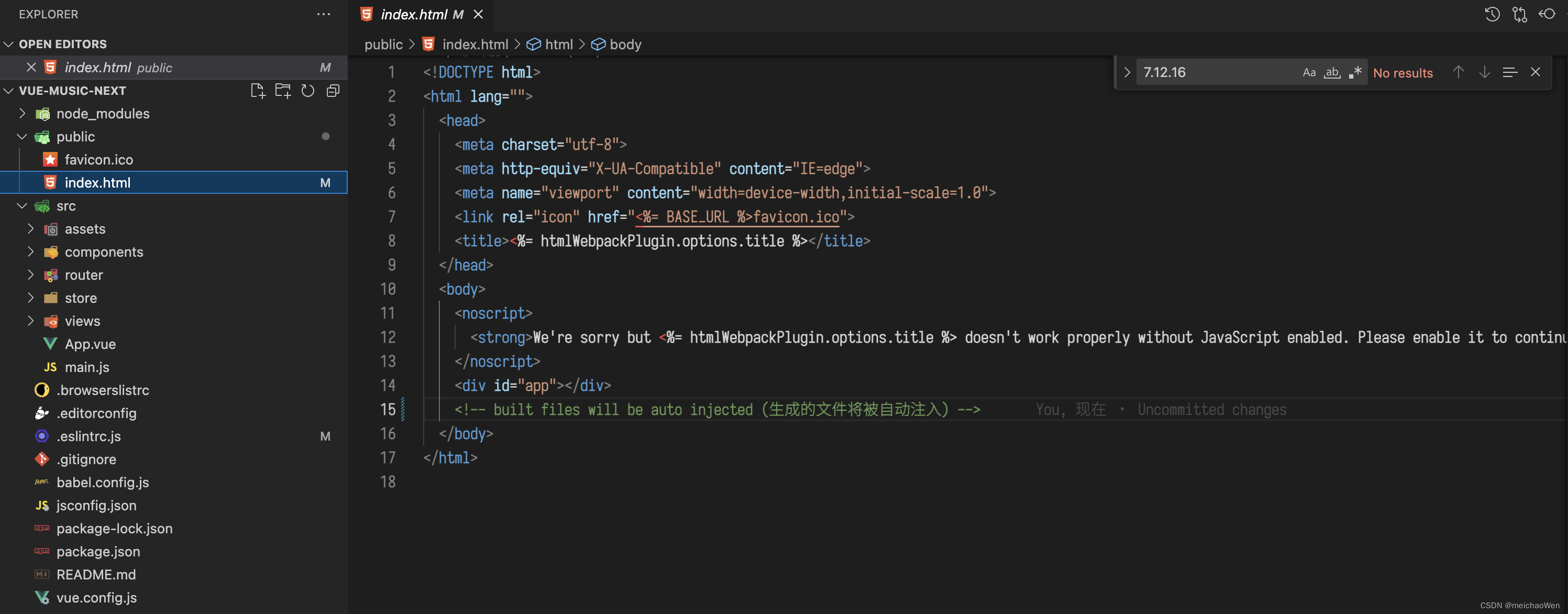Open Explorer more actions menu
This screenshot has height=614, width=1568.
(323, 14)
